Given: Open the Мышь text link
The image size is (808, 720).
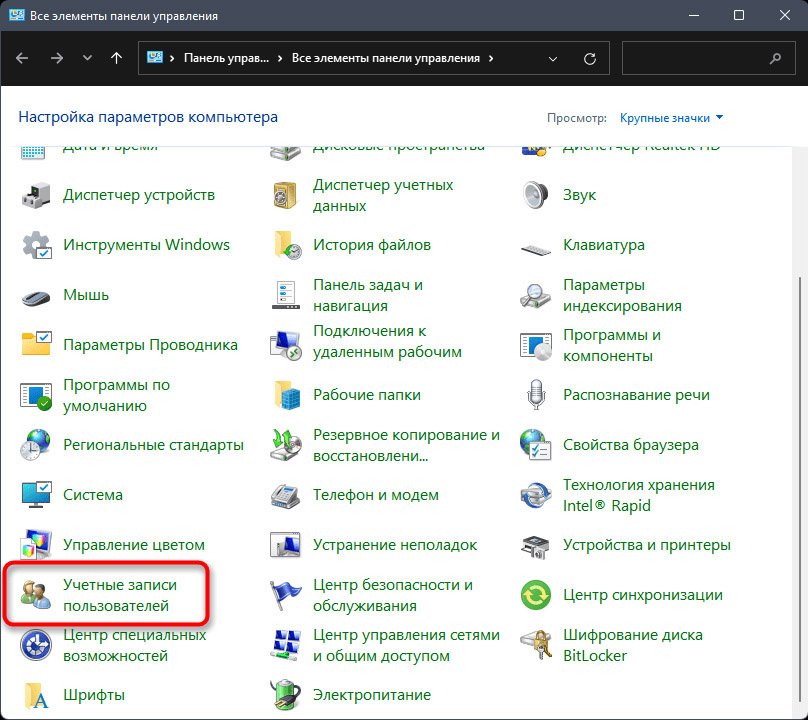Looking at the screenshot, I should tap(86, 295).
